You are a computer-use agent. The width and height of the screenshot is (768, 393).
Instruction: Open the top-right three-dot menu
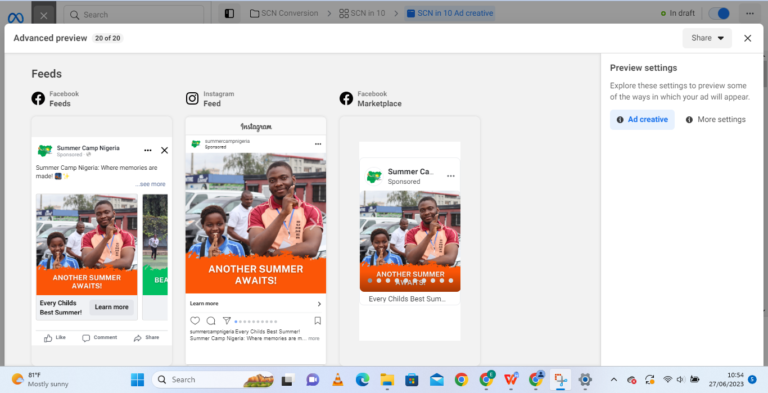750,13
